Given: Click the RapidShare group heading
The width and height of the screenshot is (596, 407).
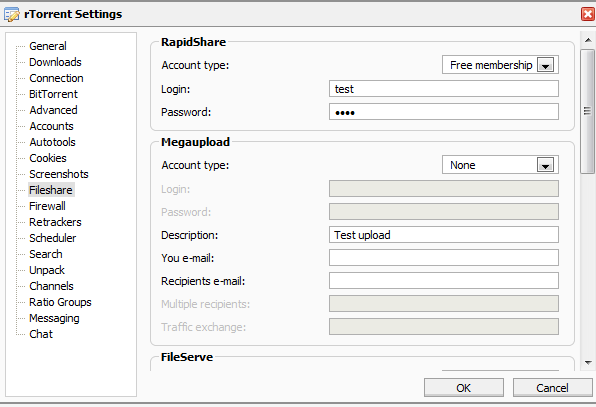Looking at the screenshot, I should pos(193,42).
